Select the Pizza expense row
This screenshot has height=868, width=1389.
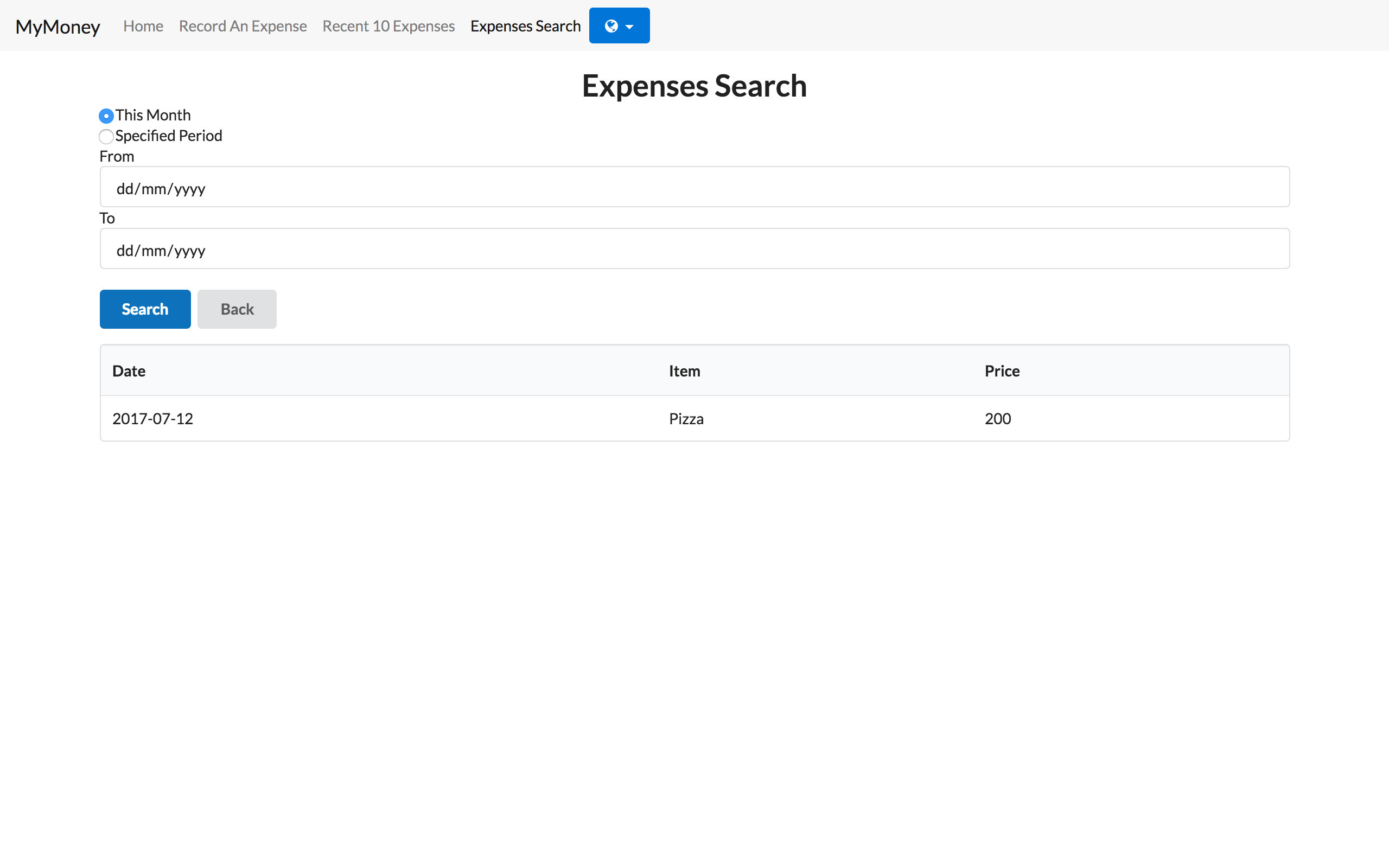pyautogui.click(x=686, y=418)
